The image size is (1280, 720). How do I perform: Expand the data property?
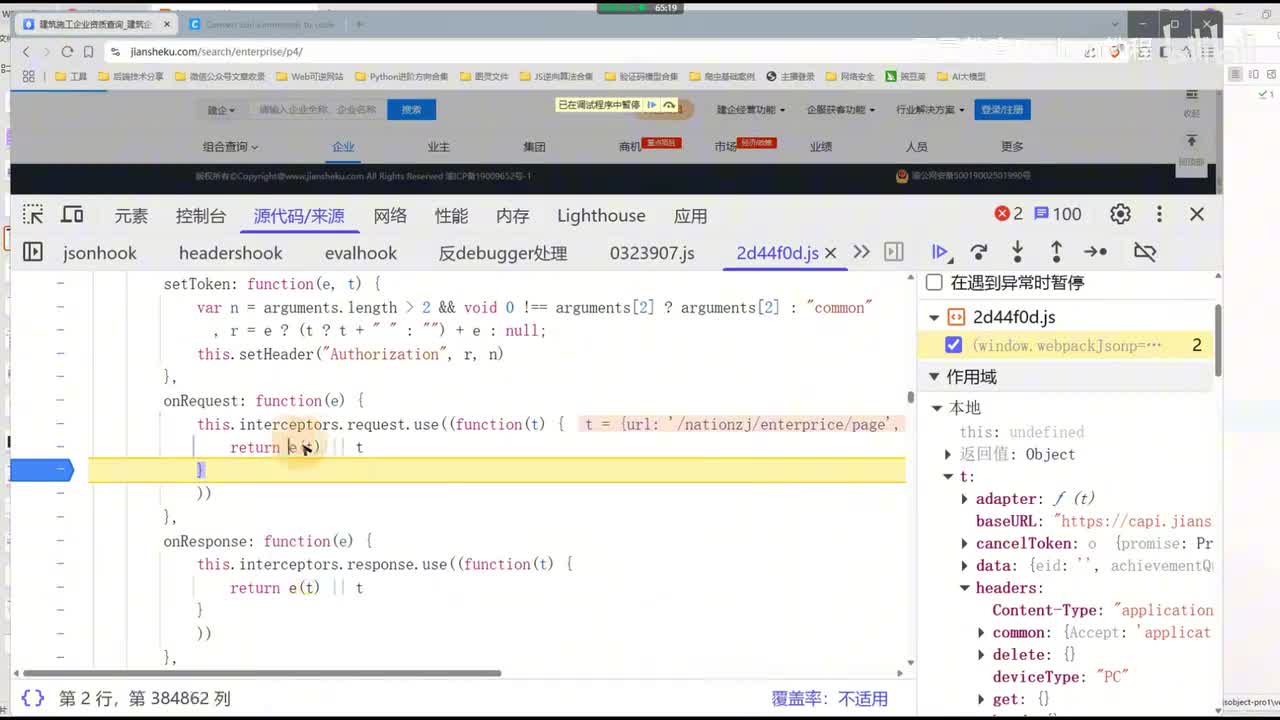coord(965,566)
